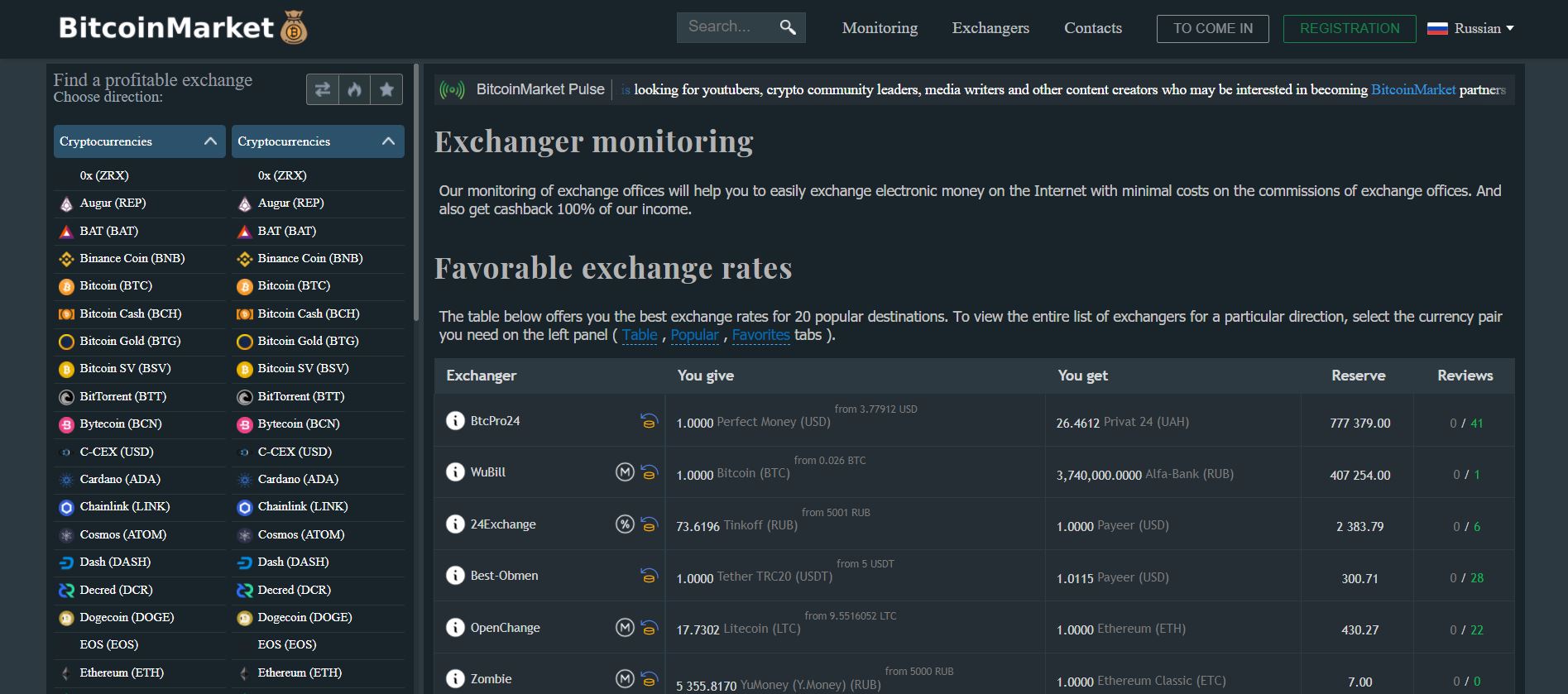This screenshot has height=694, width=1568.
Task: Click the M badge icon on Zombie row
Action: coord(625,678)
